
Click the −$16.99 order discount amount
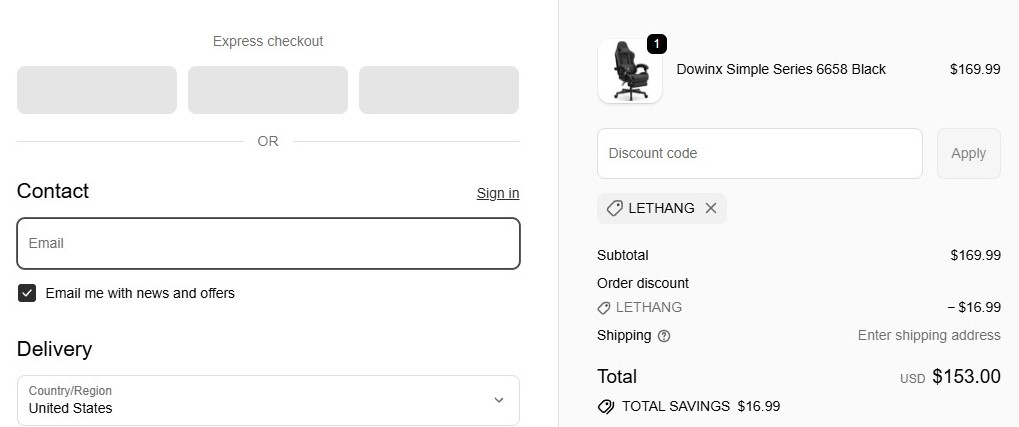point(973,308)
